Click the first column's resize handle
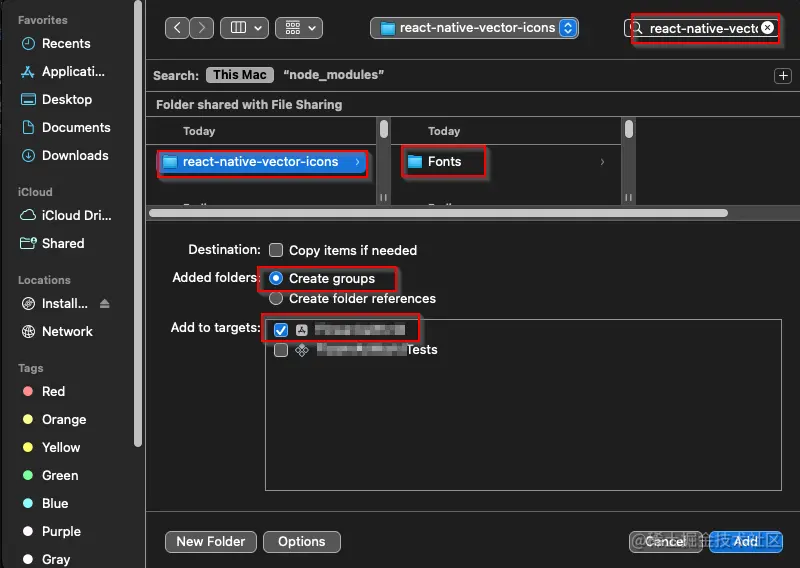Viewport: 800px width, 568px height. pyautogui.click(x=383, y=197)
